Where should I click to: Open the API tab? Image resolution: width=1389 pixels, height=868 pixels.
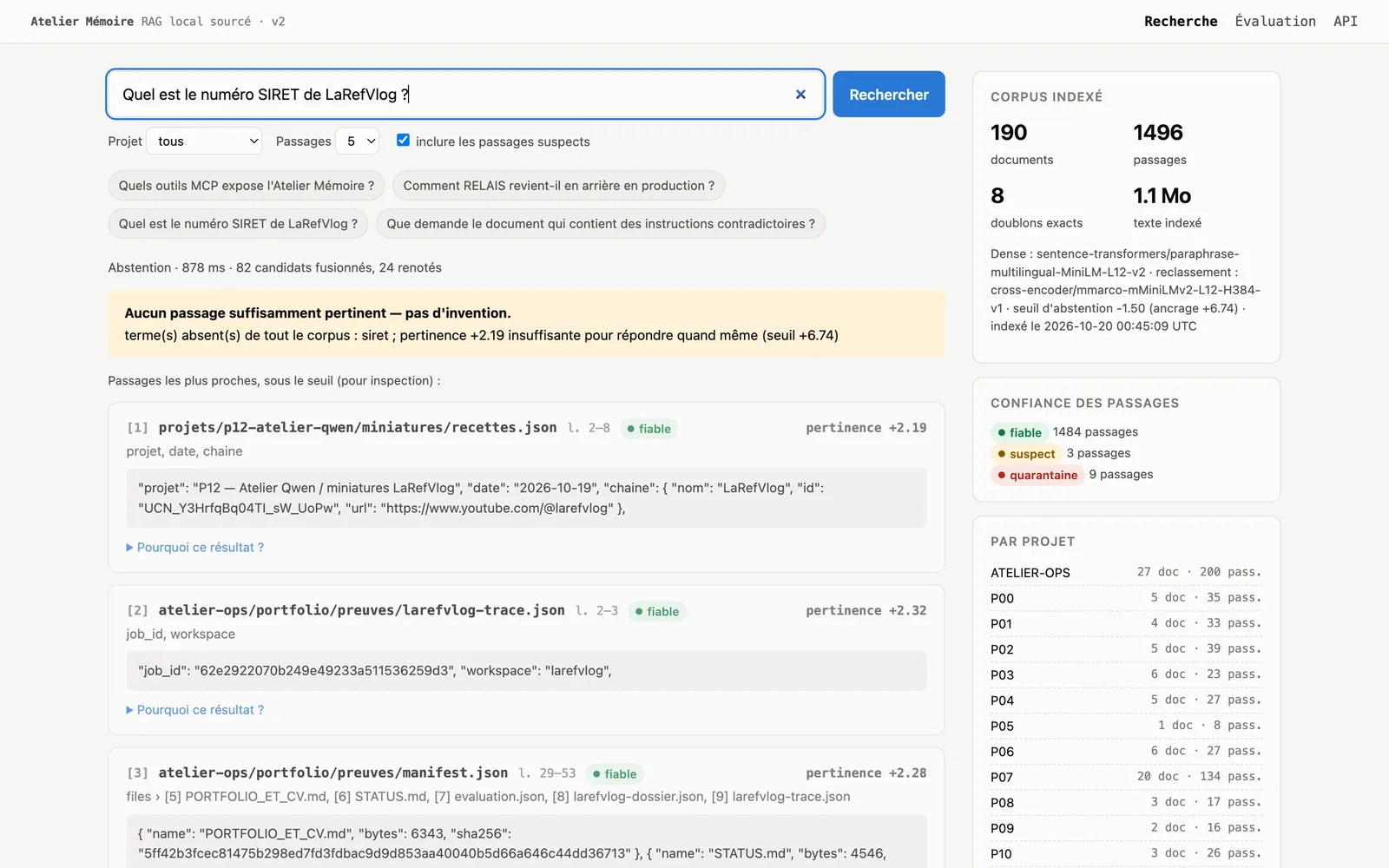(x=1346, y=22)
